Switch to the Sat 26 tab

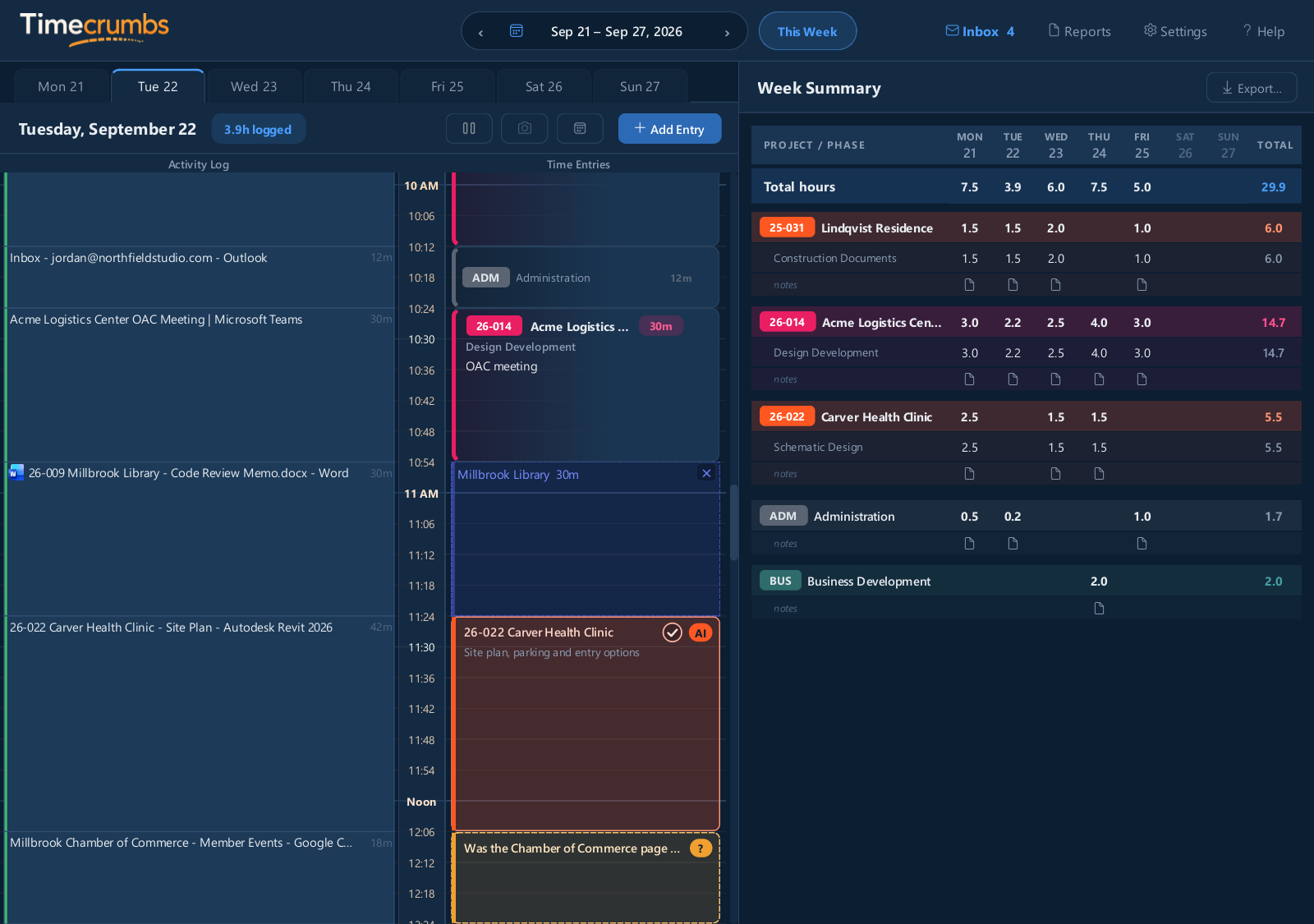[544, 86]
